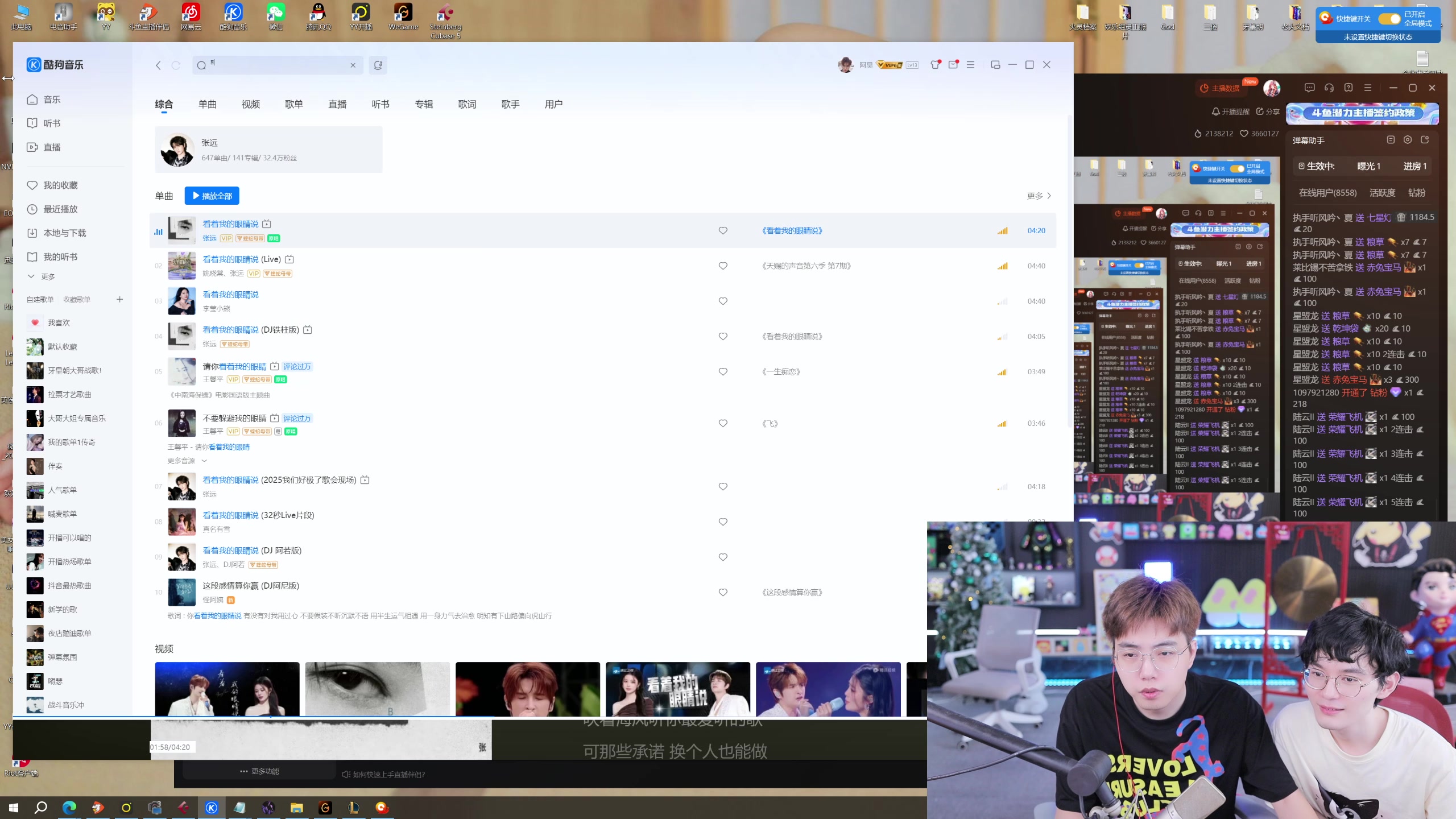This screenshot has width=1456, height=819.
Task: Favorite the DJ 阿若版 track
Action: [723, 557]
